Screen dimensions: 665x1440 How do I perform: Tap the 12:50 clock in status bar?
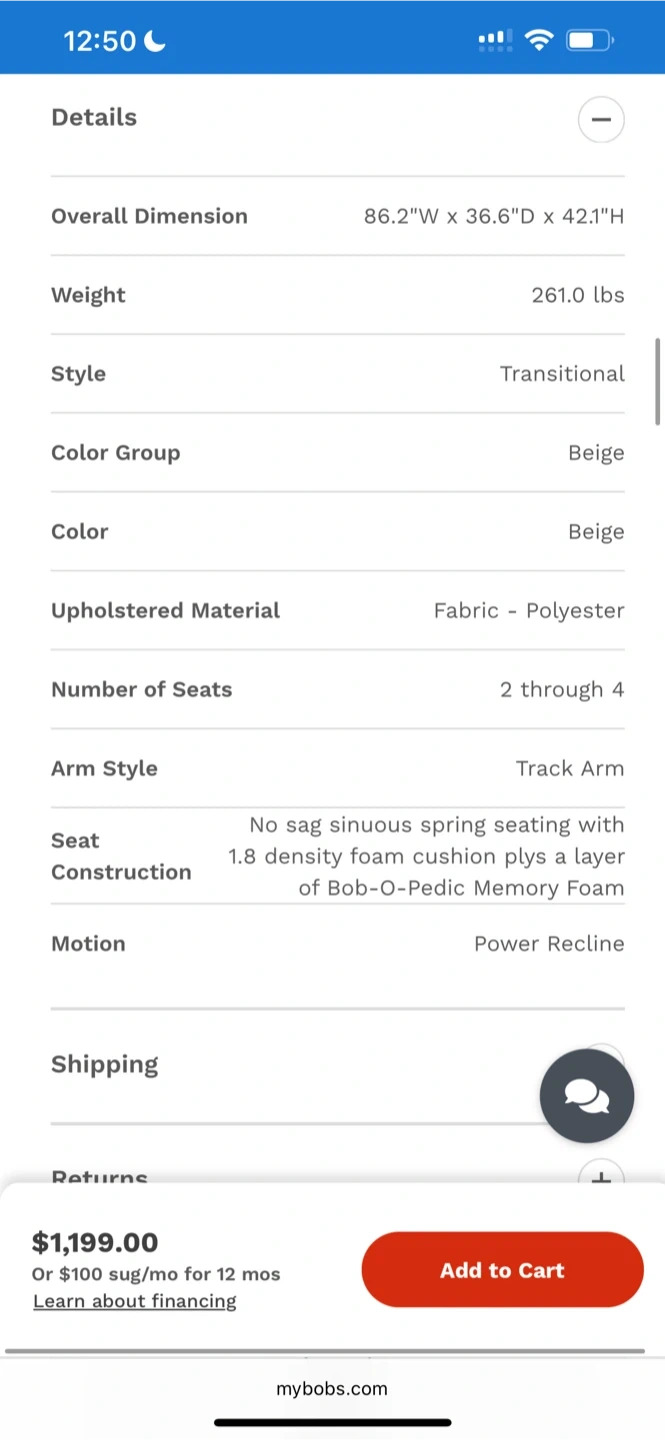click(100, 40)
